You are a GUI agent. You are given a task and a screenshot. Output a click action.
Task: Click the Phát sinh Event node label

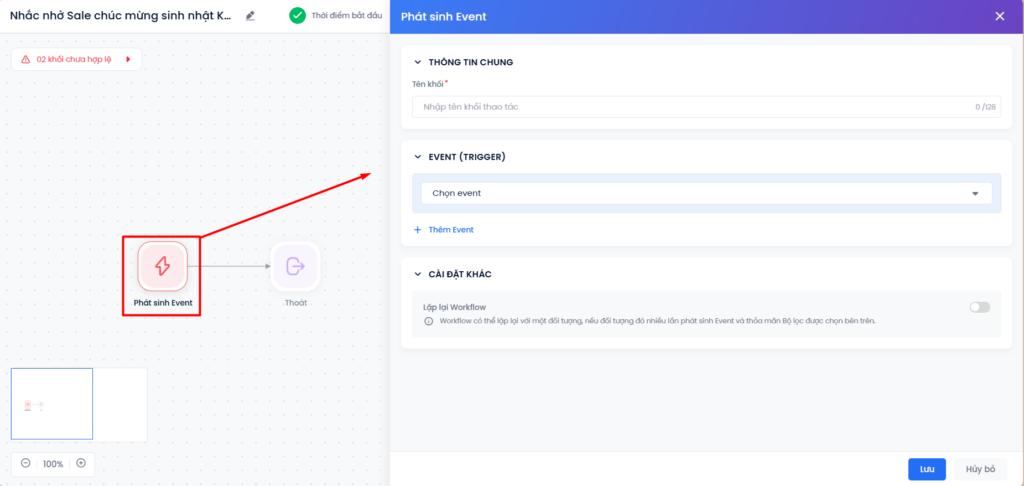(163, 303)
